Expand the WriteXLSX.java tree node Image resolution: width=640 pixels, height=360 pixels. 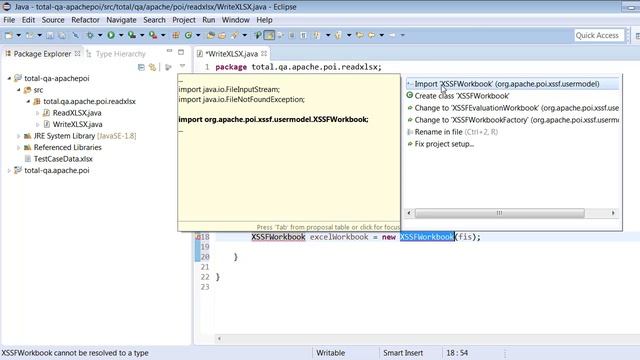coord(37,124)
